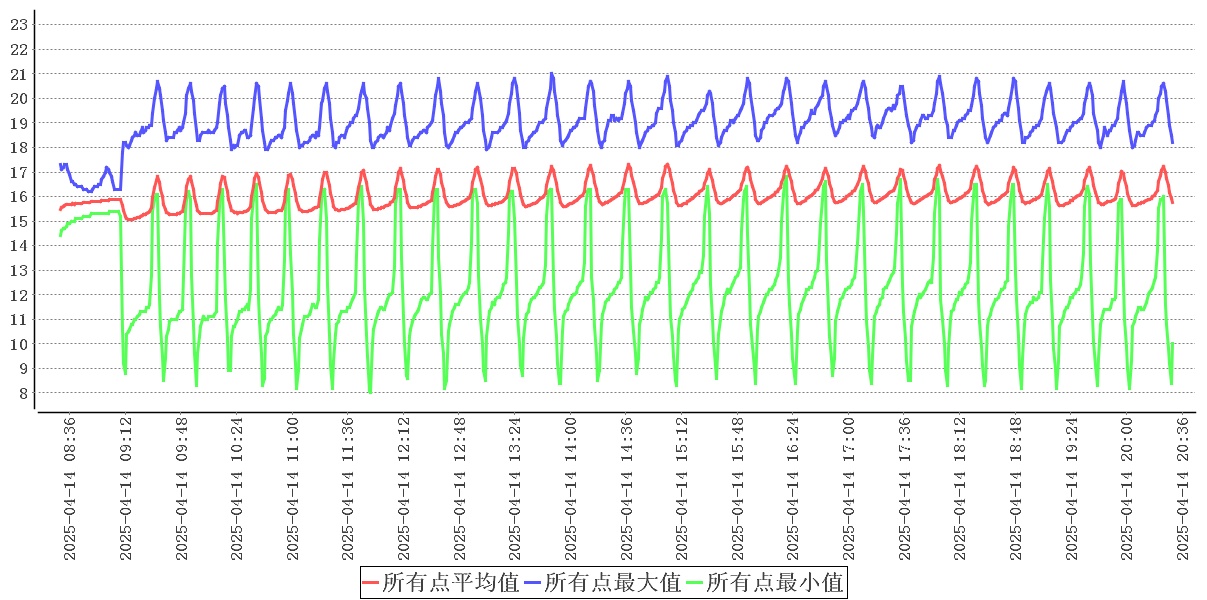The width and height of the screenshot is (1207, 600).
Task: Toggle the 所有点最小值 series via legend text
Action: (x=775, y=583)
